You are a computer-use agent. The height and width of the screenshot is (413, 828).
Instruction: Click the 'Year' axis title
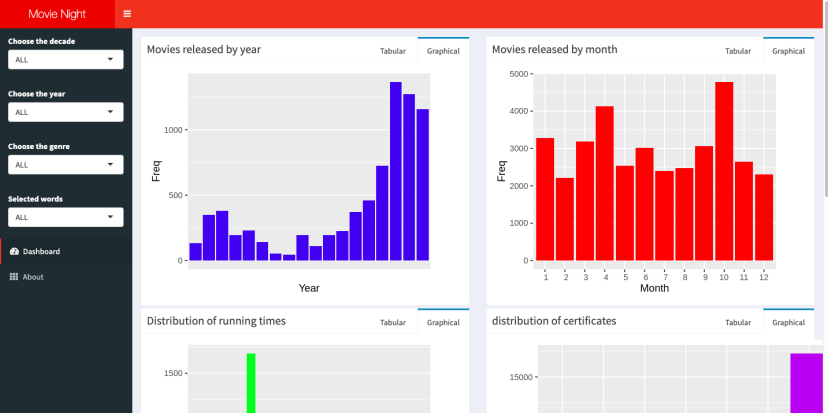pos(309,288)
